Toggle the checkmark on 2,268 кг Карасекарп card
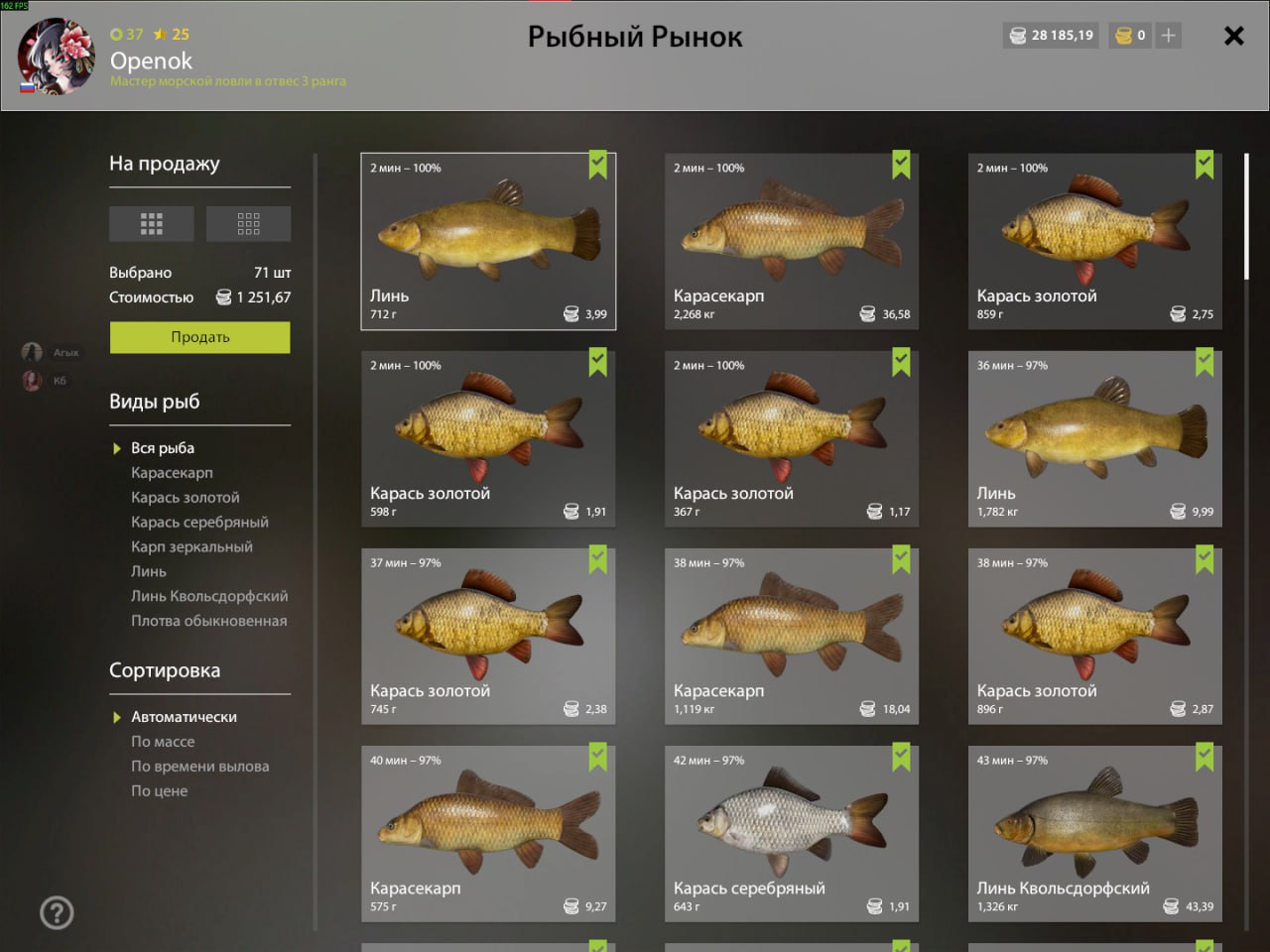The width and height of the screenshot is (1270, 952). pos(901,165)
